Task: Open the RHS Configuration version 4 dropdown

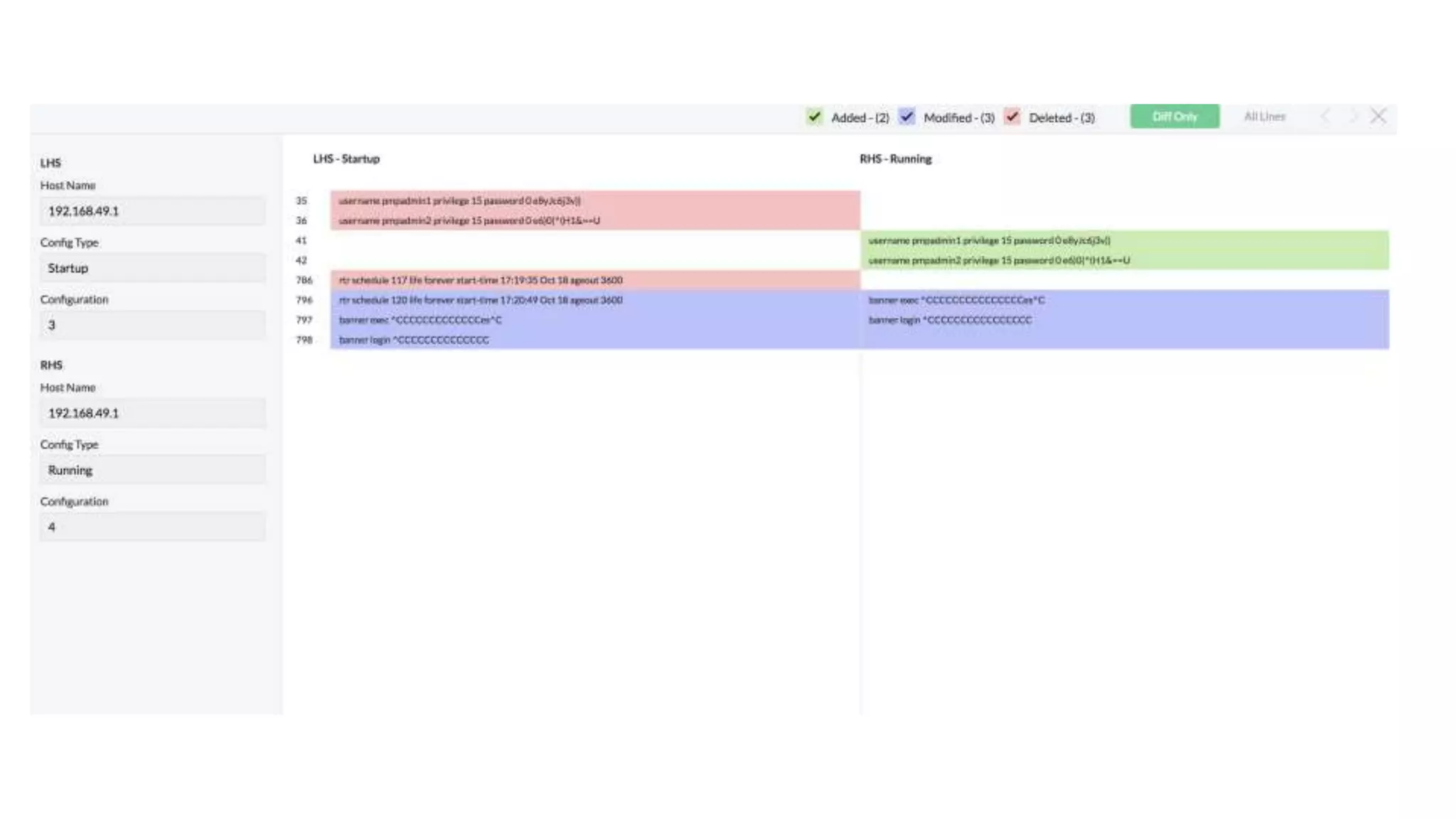Action: point(152,527)
